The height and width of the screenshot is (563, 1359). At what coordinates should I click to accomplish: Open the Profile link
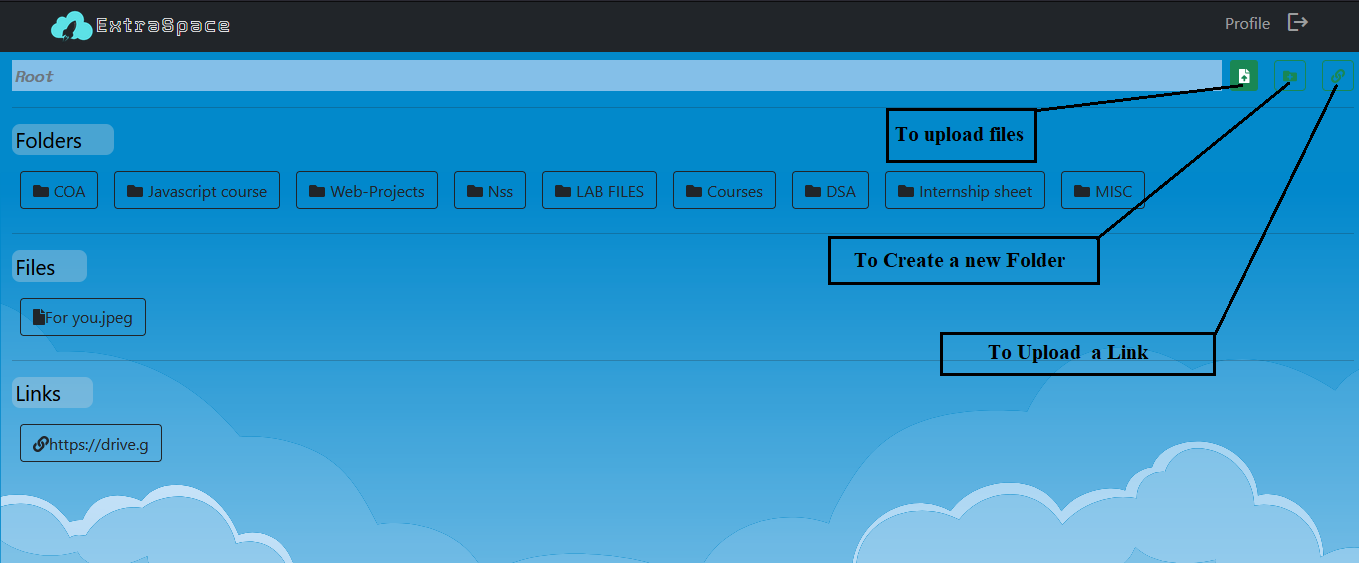1247,23
